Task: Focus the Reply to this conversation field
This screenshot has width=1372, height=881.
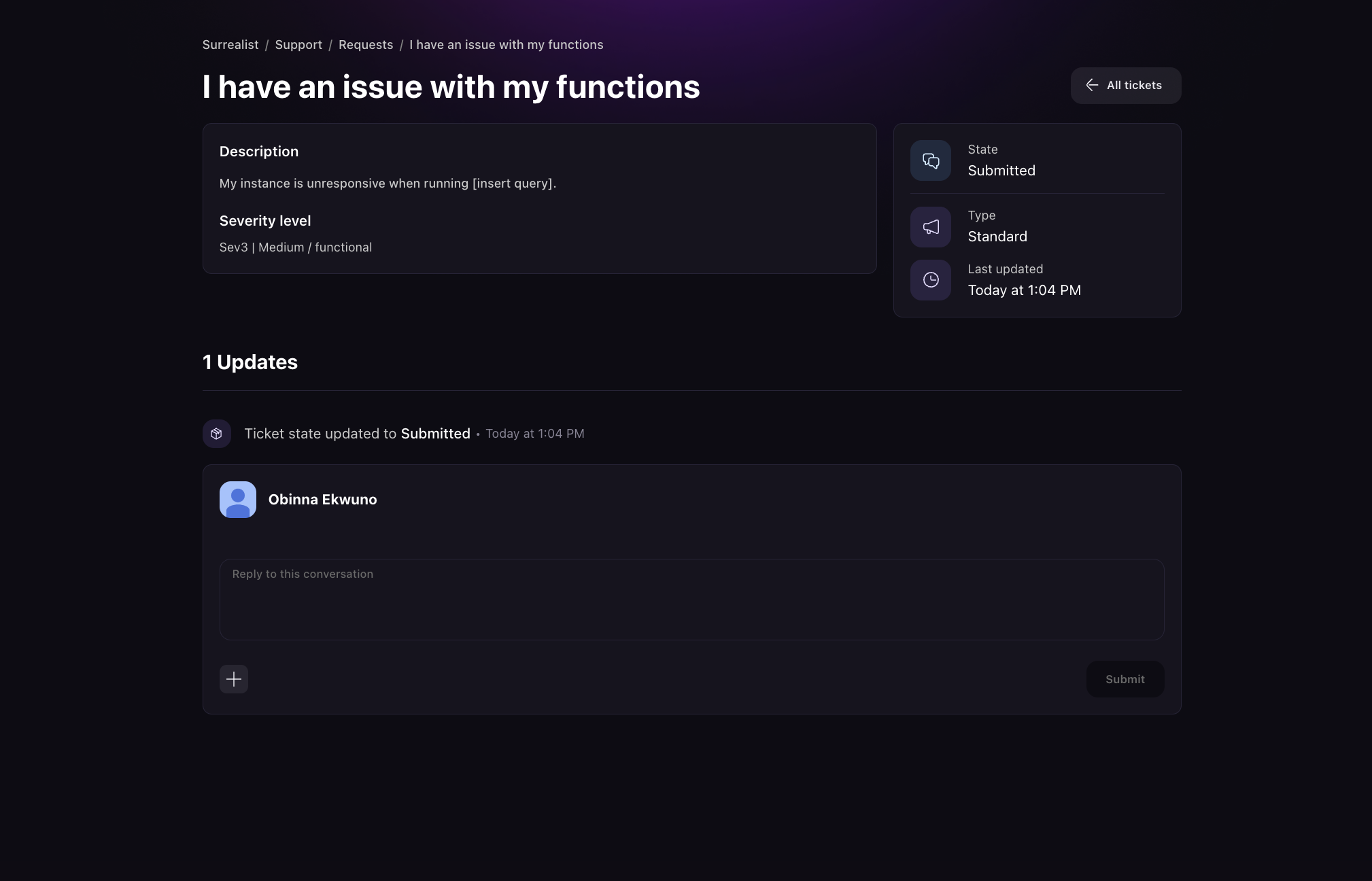Action: pos(691,599)
